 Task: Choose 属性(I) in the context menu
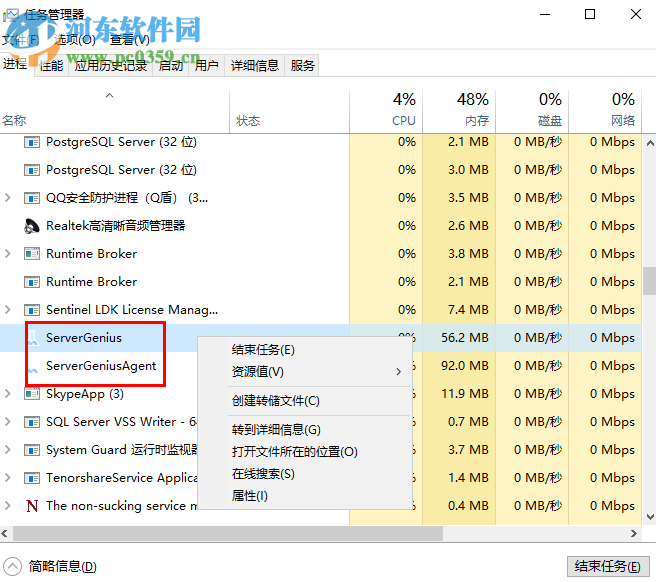point(250,496)
